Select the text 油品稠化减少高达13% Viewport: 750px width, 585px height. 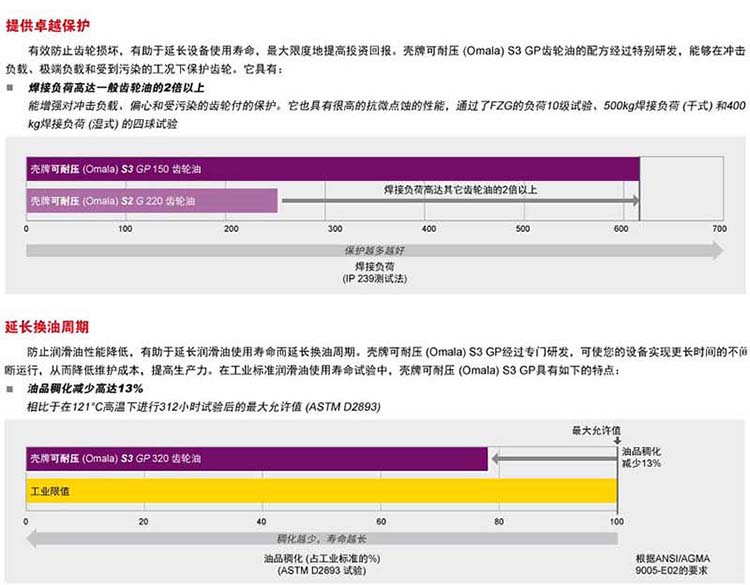[85, 388]
